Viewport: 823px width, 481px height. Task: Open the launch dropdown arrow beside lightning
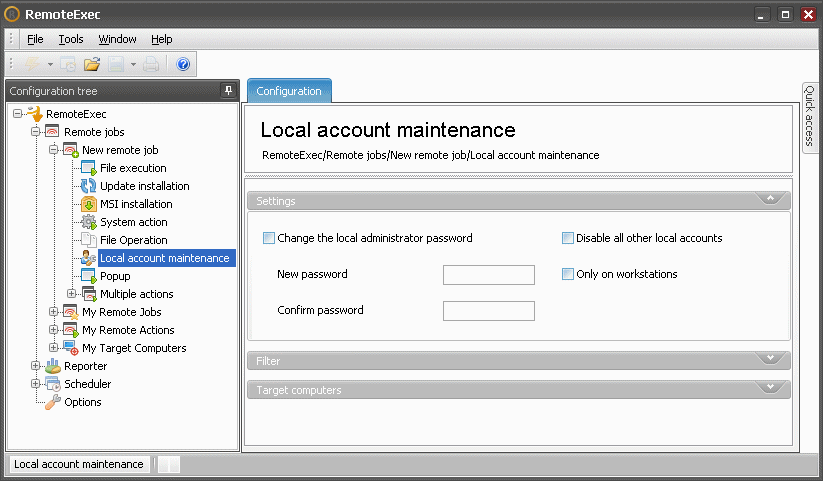click(x=50, y=65)
